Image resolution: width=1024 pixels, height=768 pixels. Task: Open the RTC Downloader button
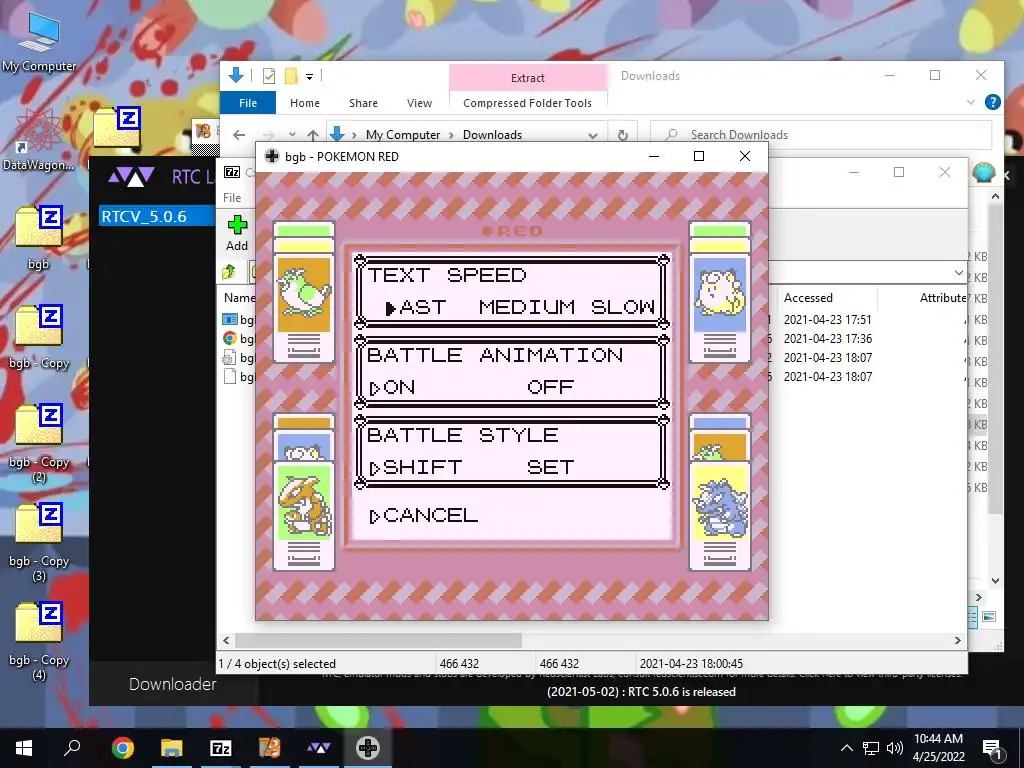click(x=172, y=684)
